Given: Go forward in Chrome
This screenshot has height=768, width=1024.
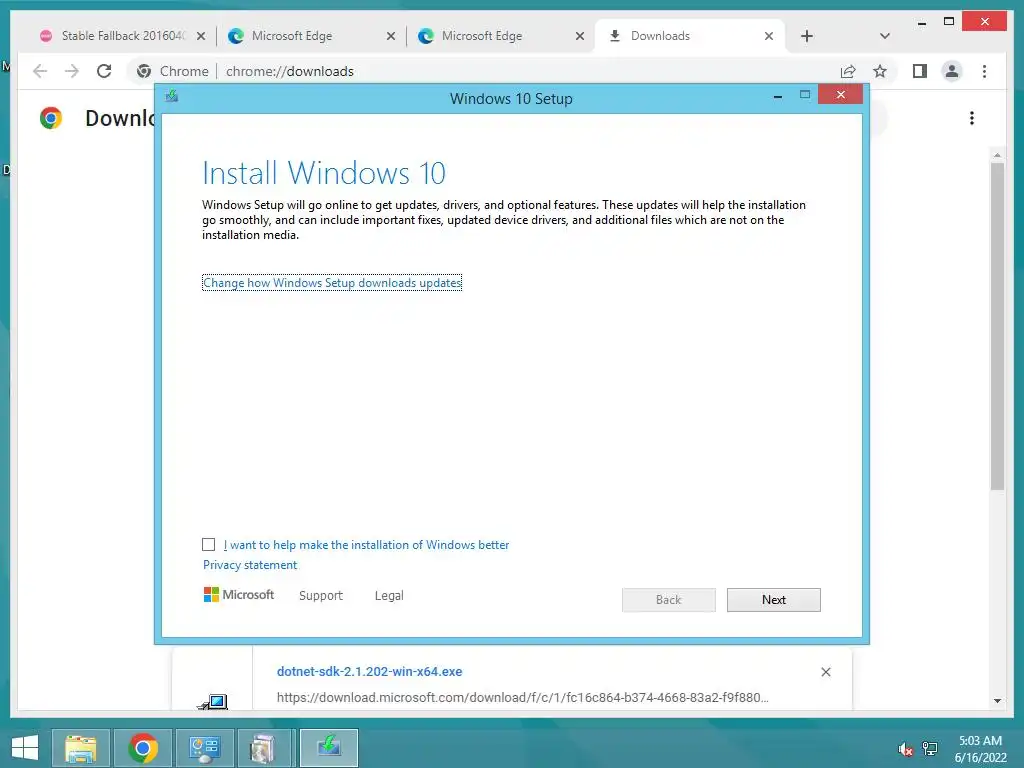Looking at the screenshot, I should pyautogui.click(x=72, y=71).
